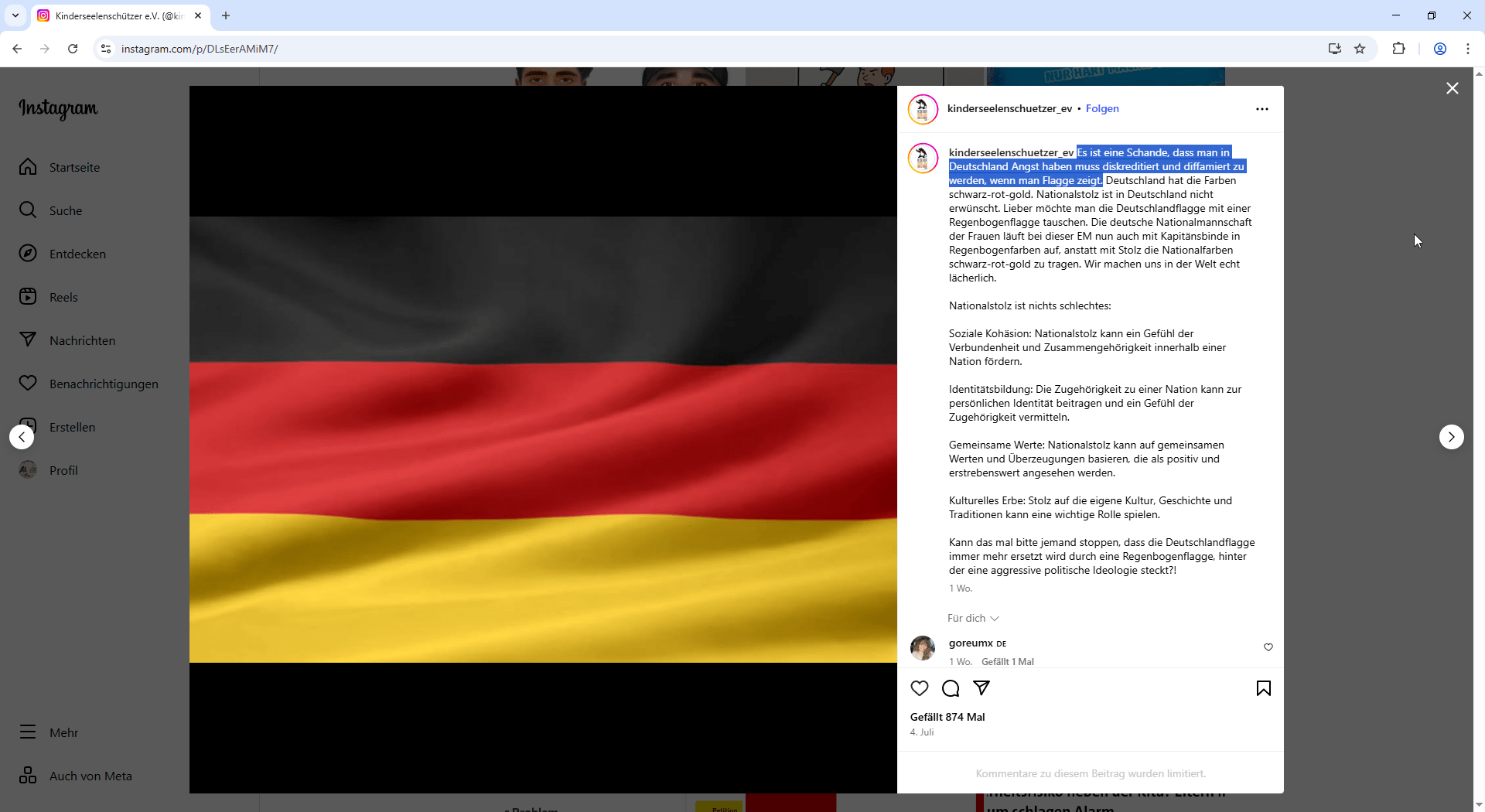Select the Kinderseelenschützer e.V. tab
This screenshot has height=812, width=1485.
[x=120, y=15]
